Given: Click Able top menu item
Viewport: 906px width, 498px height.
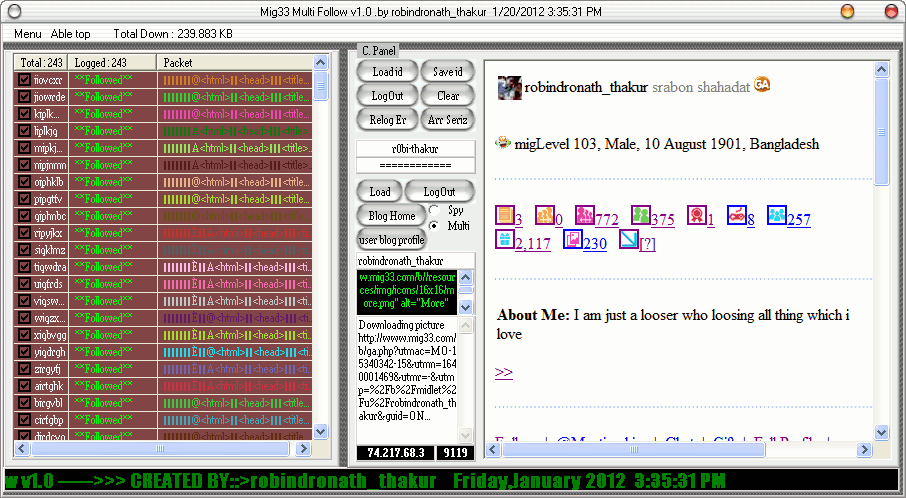Looking at the screenshot, I should (70, 34).
